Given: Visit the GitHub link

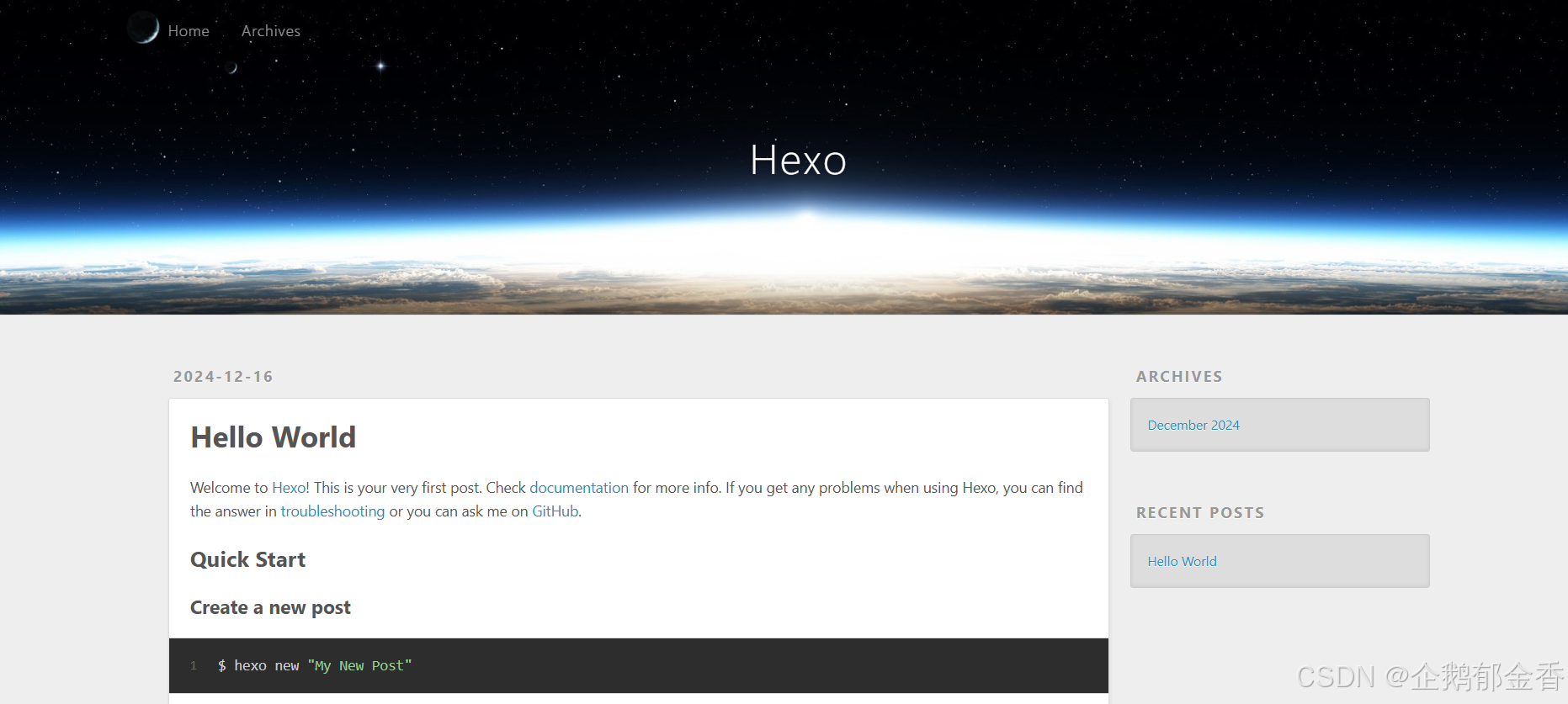Looking at the screenshot, I should [x=555, y=511].
